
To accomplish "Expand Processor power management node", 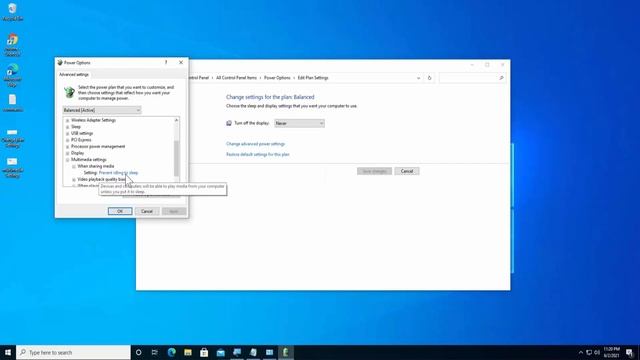I will (67, 147).
